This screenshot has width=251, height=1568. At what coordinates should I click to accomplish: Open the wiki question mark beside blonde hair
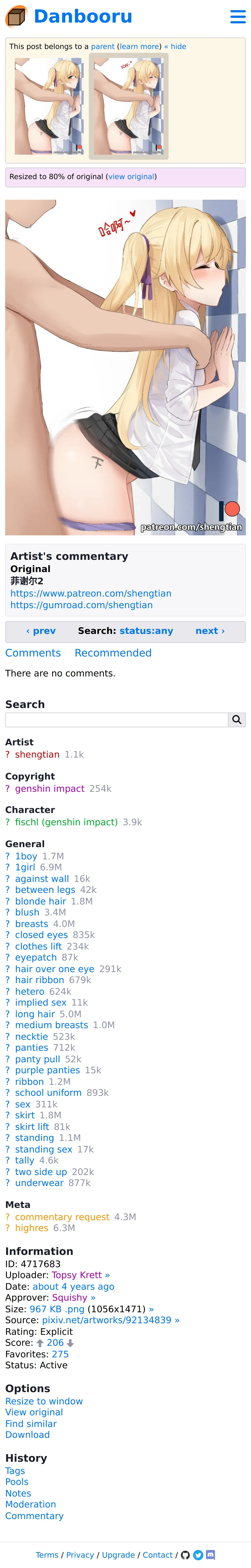pyautogui.click(x=7, y=901)
